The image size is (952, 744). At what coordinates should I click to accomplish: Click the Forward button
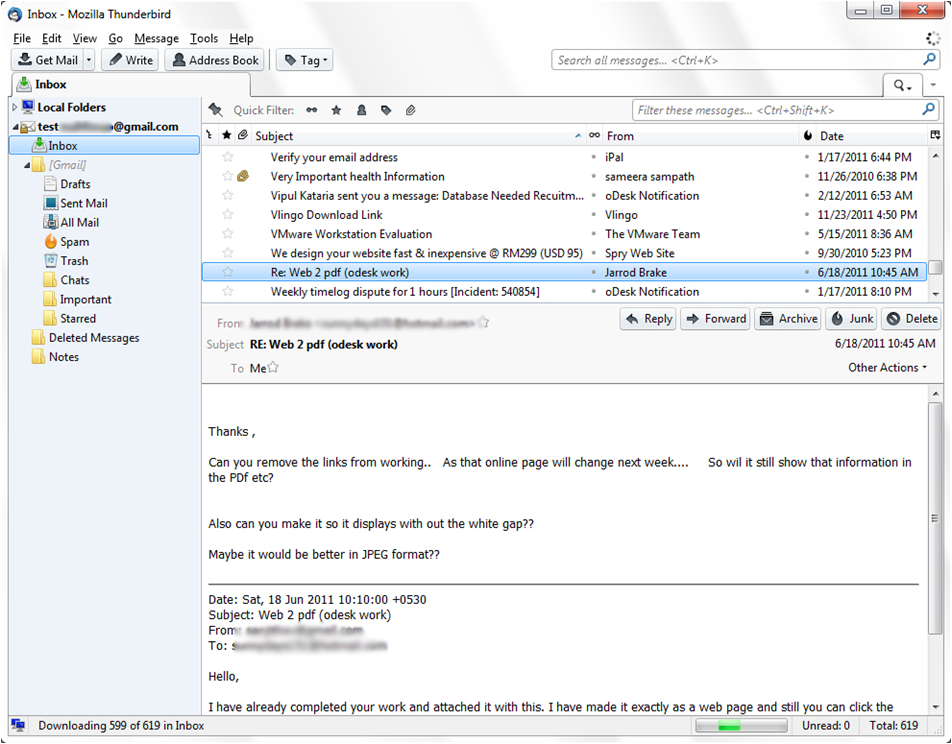[715, 319]
